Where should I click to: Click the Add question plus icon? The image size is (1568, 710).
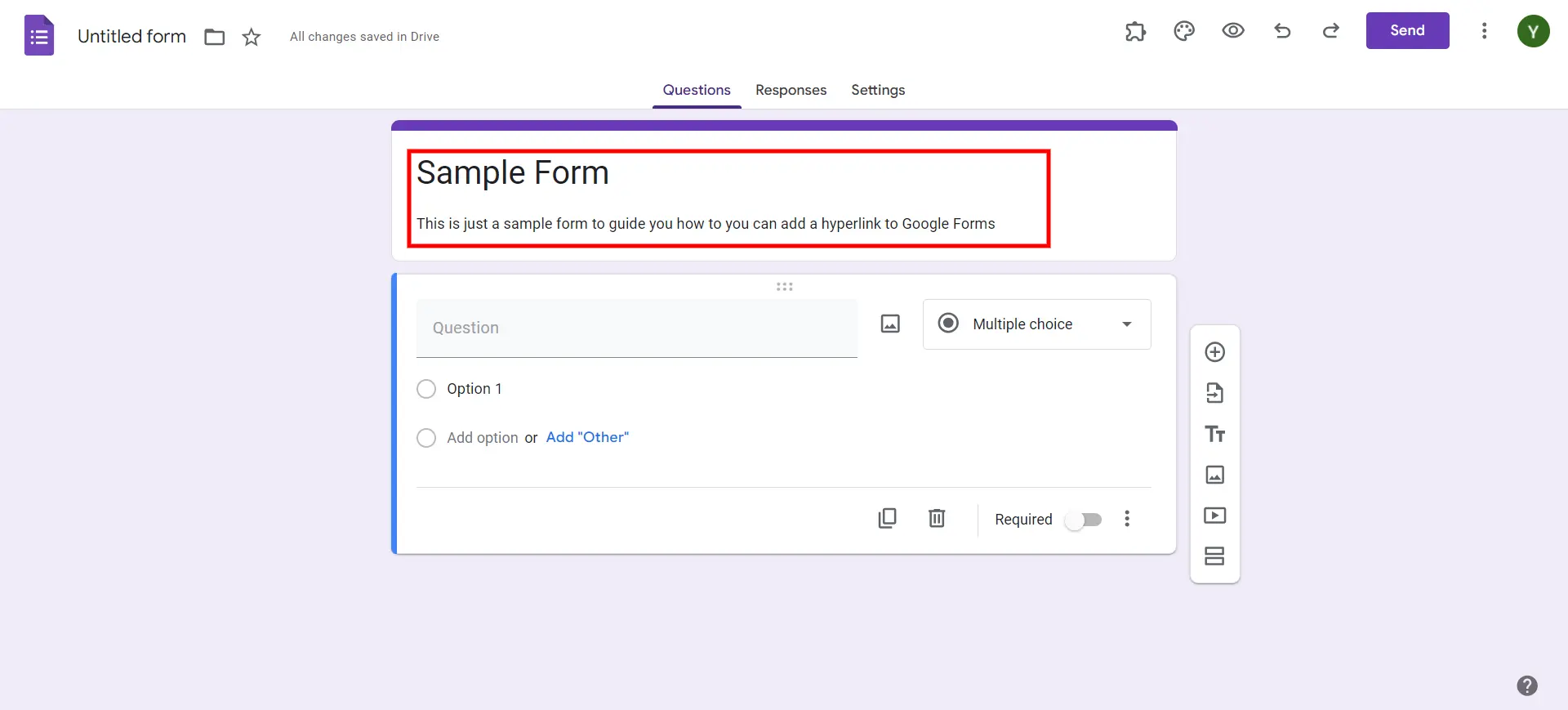click(x=1214, y=352)
